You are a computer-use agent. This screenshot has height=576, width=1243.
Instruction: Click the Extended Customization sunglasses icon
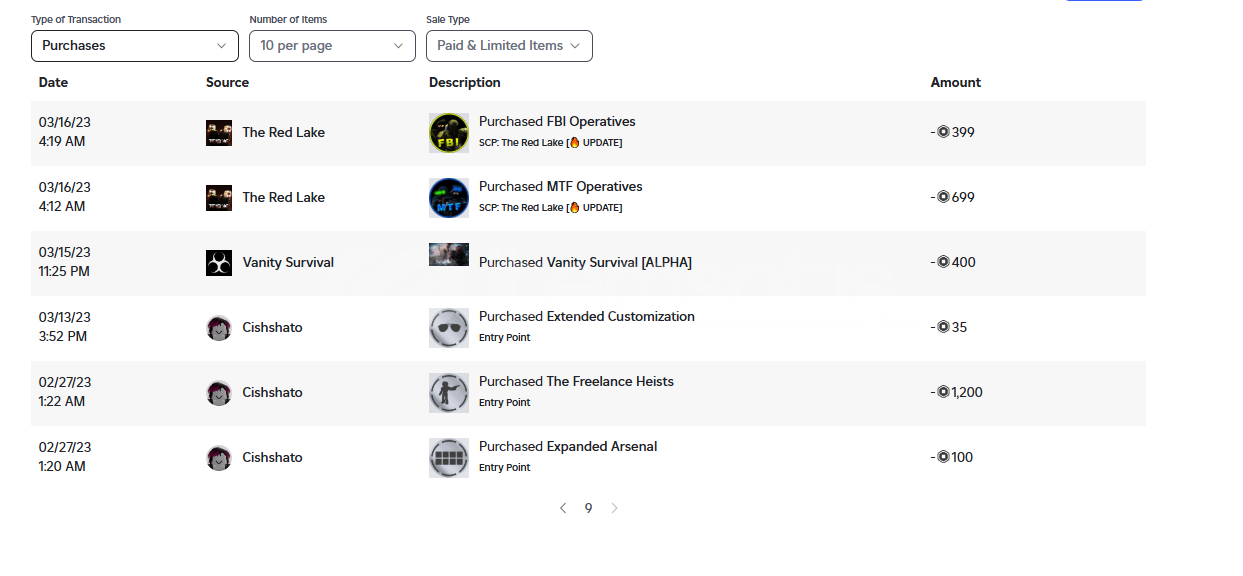449,328
